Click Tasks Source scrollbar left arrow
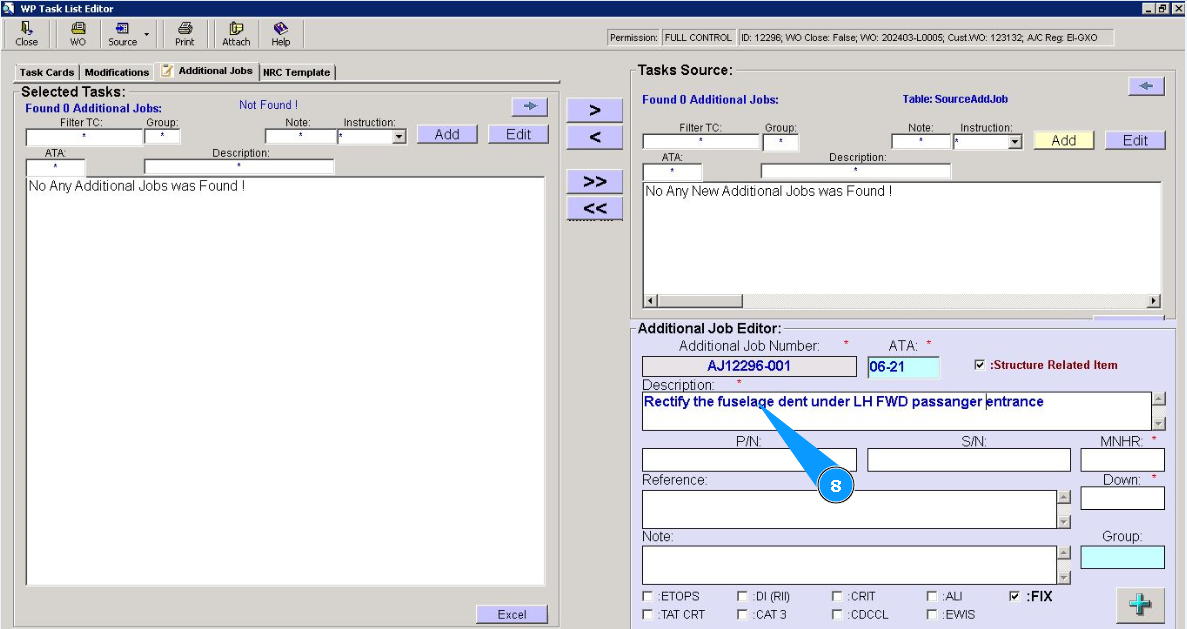The image size is (1187, 629). [x=650, y=301]
